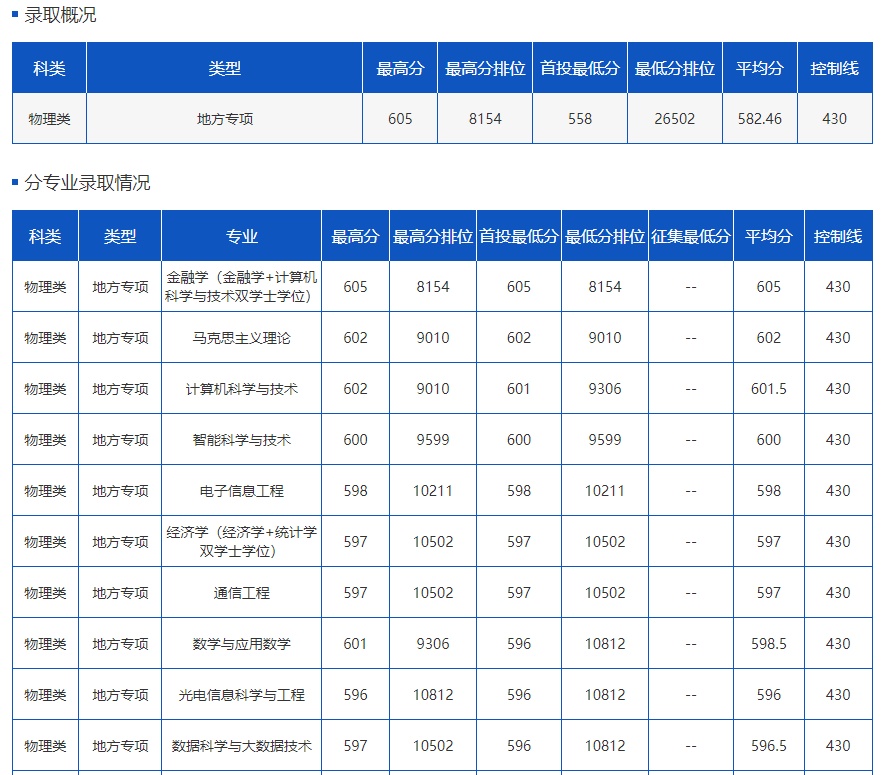Select the 数据科学与大数据技术 major cell

241,746
